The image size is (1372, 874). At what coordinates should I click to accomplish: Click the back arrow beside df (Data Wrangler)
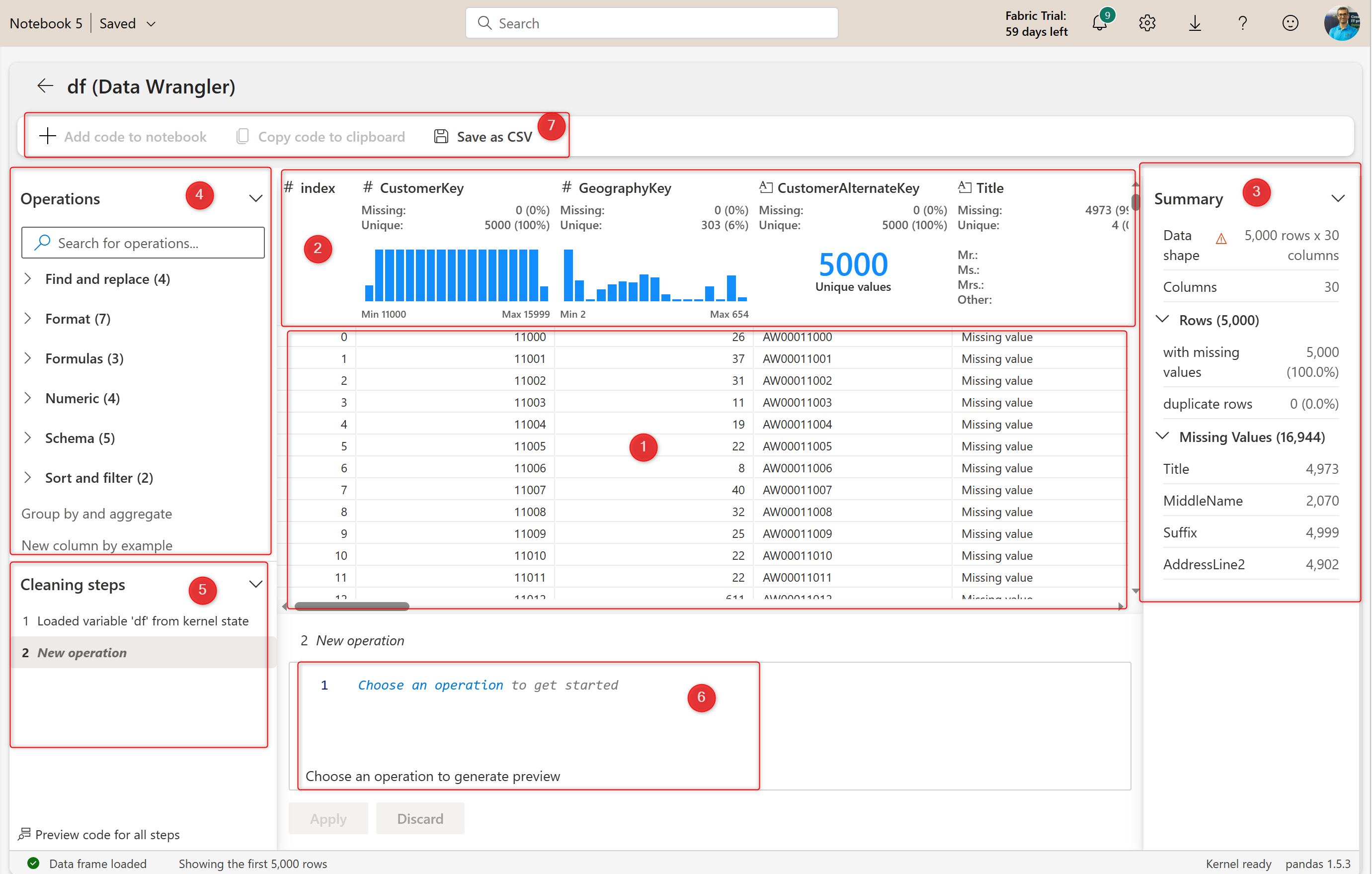point(45,86)
